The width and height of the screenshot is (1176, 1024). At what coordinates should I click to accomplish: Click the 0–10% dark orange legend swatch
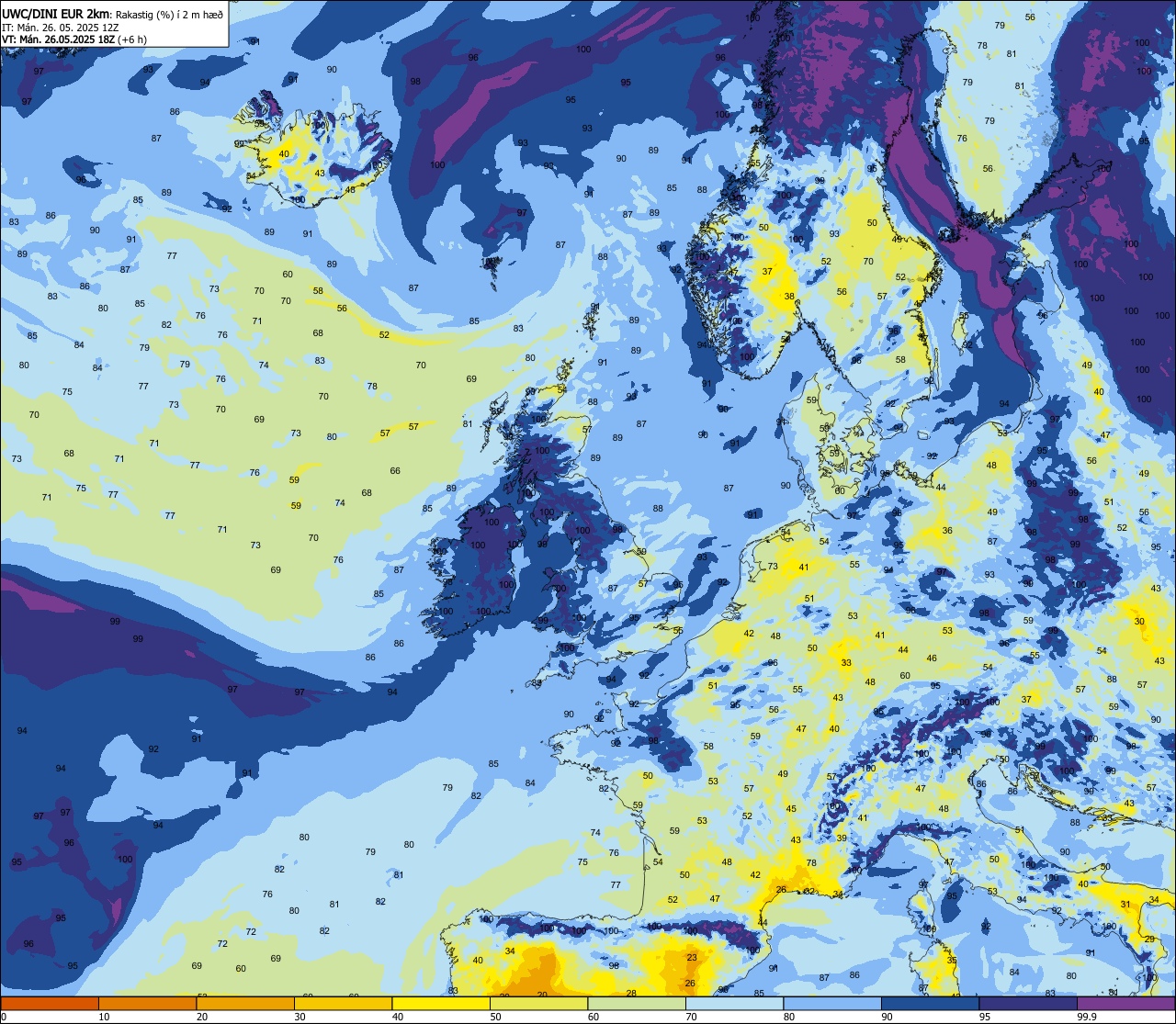(50, 1003)
